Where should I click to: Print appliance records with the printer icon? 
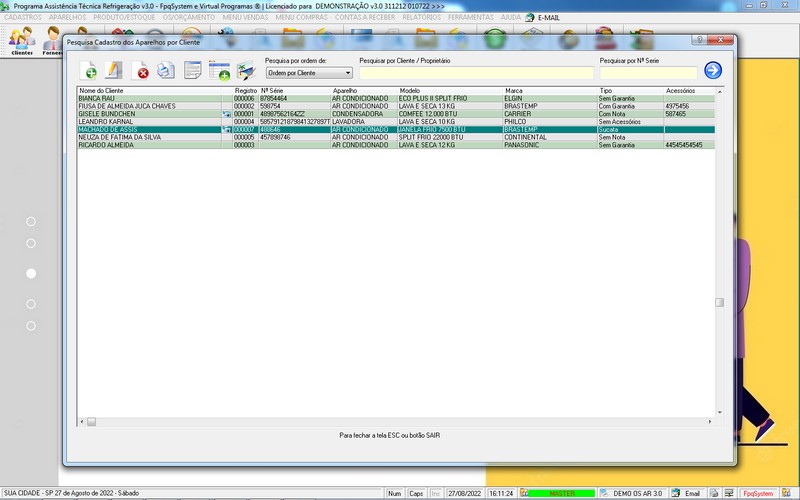tap(166, 70)
